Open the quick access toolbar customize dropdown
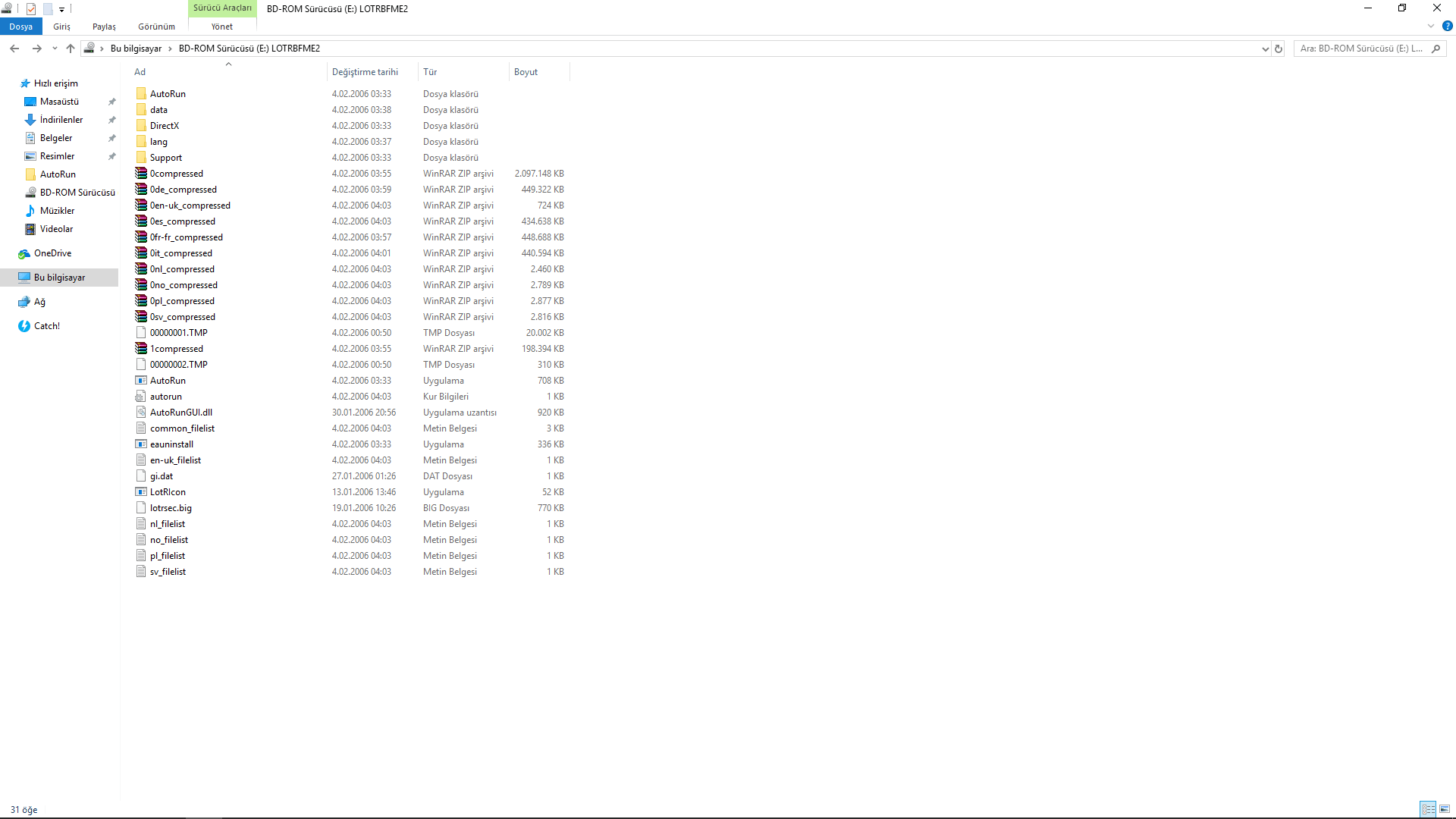The height and width of the screenshot is (819, 1456). point(62,9)
